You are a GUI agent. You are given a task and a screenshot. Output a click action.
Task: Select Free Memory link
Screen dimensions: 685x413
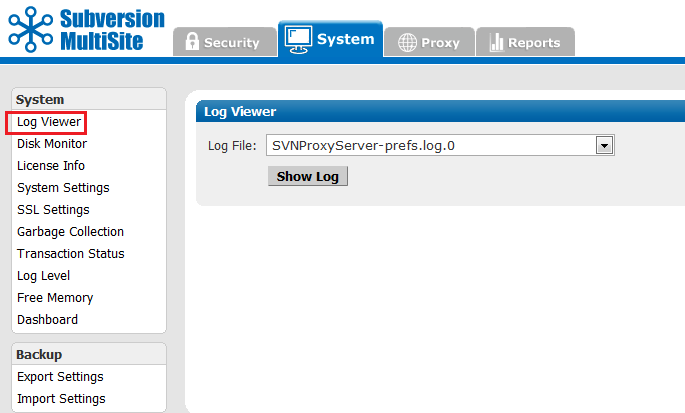point(55,298)
